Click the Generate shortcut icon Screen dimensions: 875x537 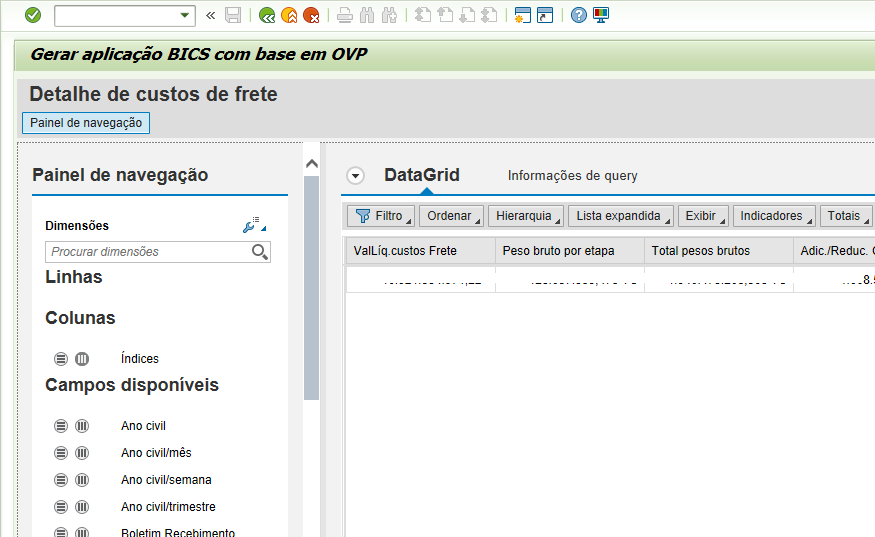(x=545, y=15)
